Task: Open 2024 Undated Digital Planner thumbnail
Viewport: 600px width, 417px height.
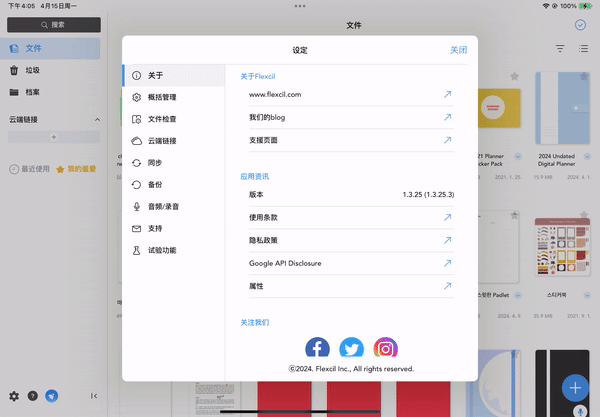Action: point(562,108)
